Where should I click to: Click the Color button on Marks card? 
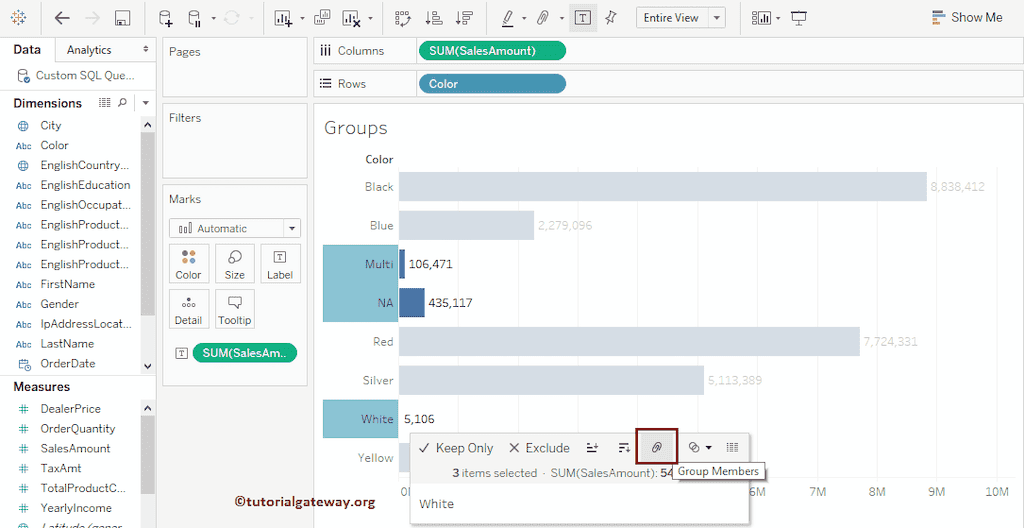(x=189, y=263)
